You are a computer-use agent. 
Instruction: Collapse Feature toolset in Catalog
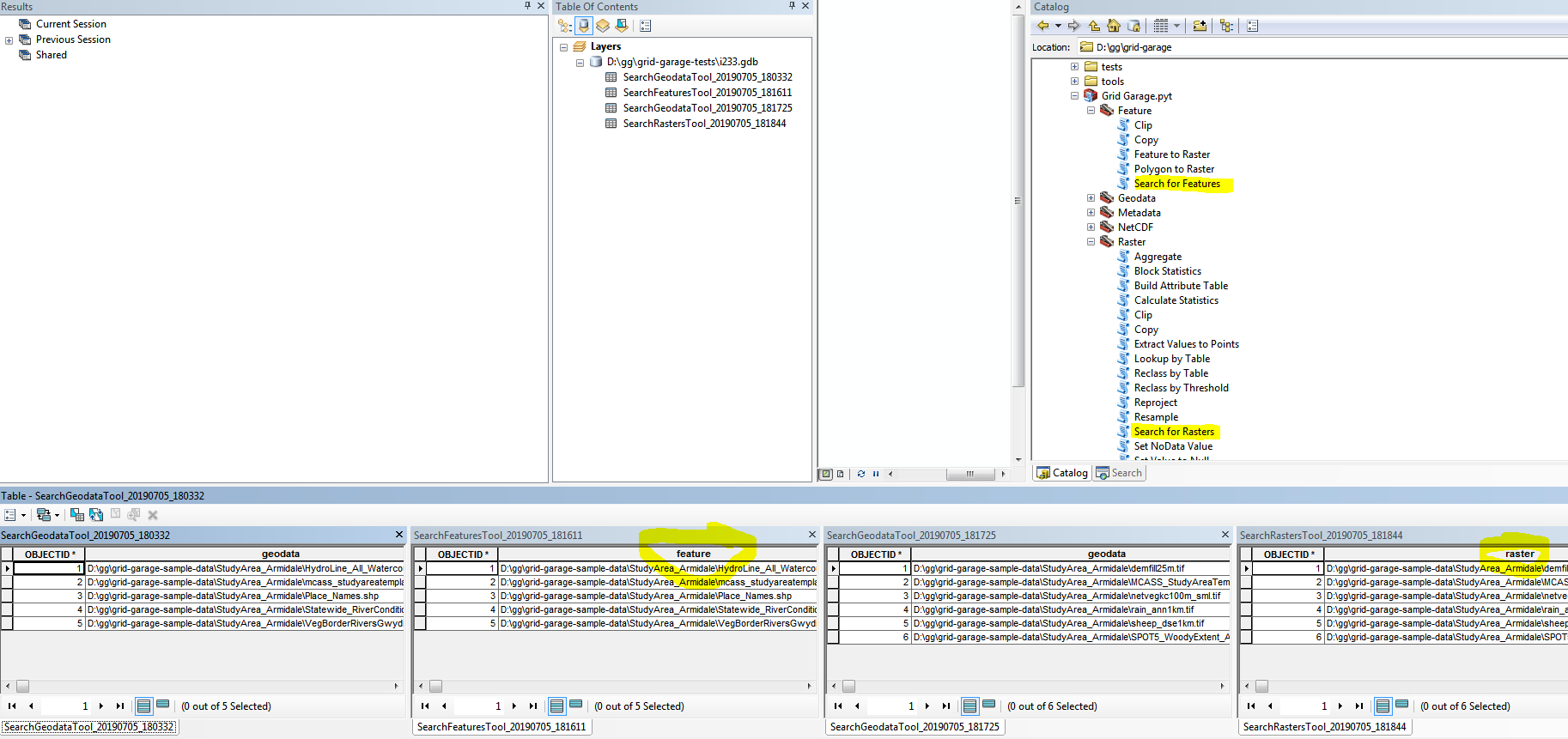coord(1091,111)
